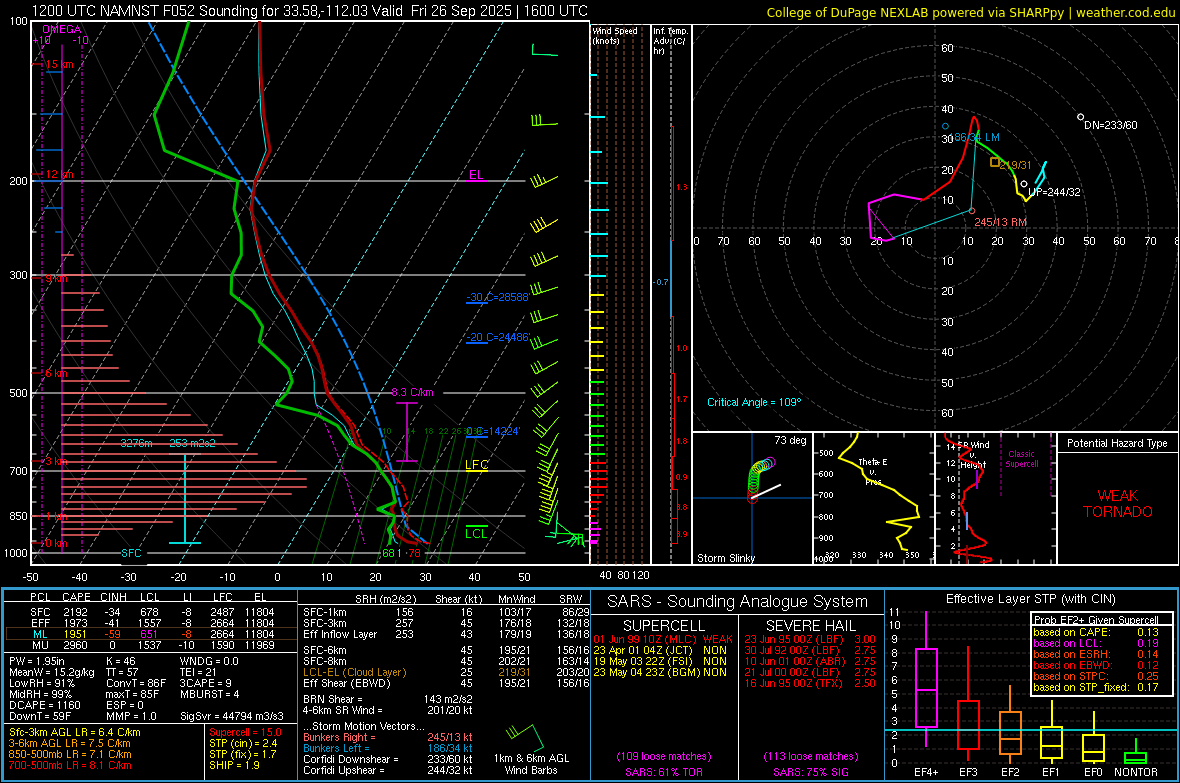Screen dimensions: 1180x783
Task: Click the red WEAK TORNADO hazard text
Action: pyautogui.click(x=1118, y=504)
